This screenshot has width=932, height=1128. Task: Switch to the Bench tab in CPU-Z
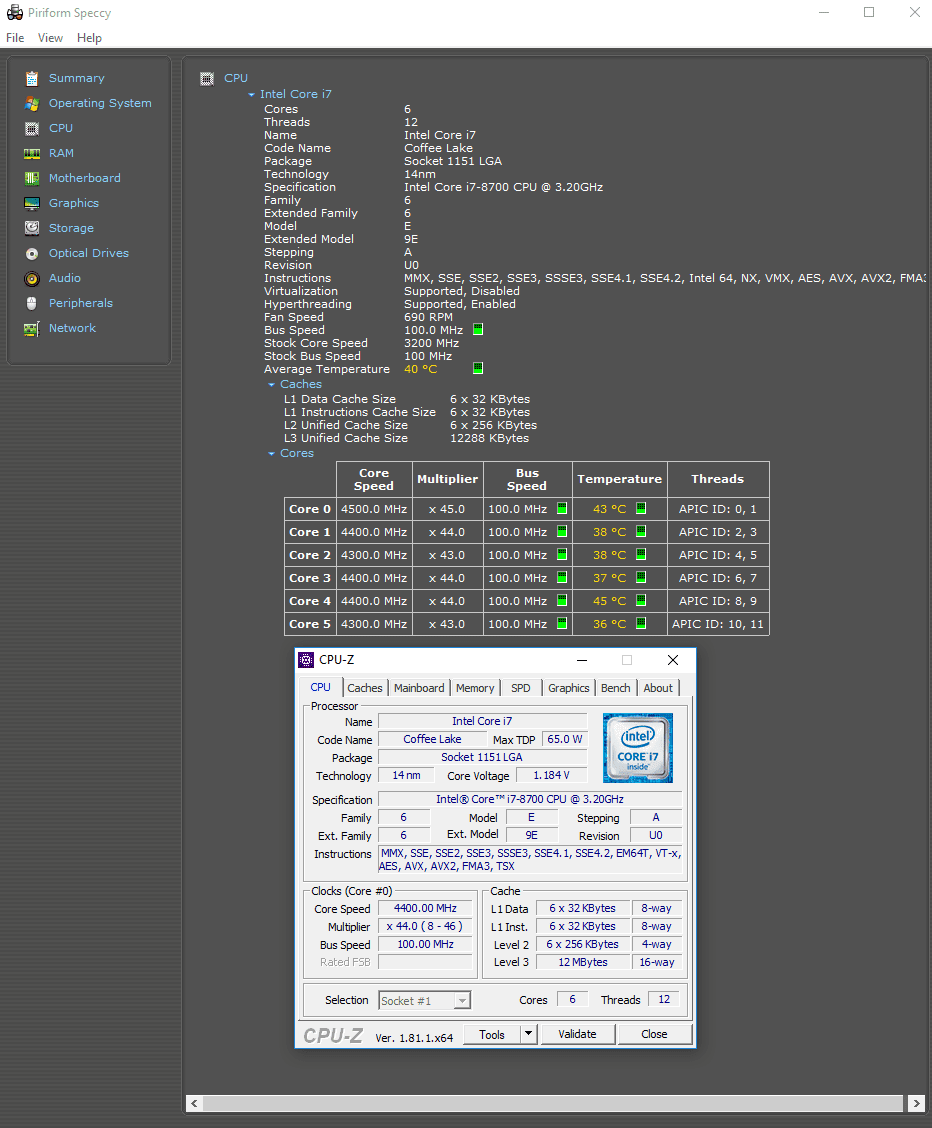coord(616,688)
